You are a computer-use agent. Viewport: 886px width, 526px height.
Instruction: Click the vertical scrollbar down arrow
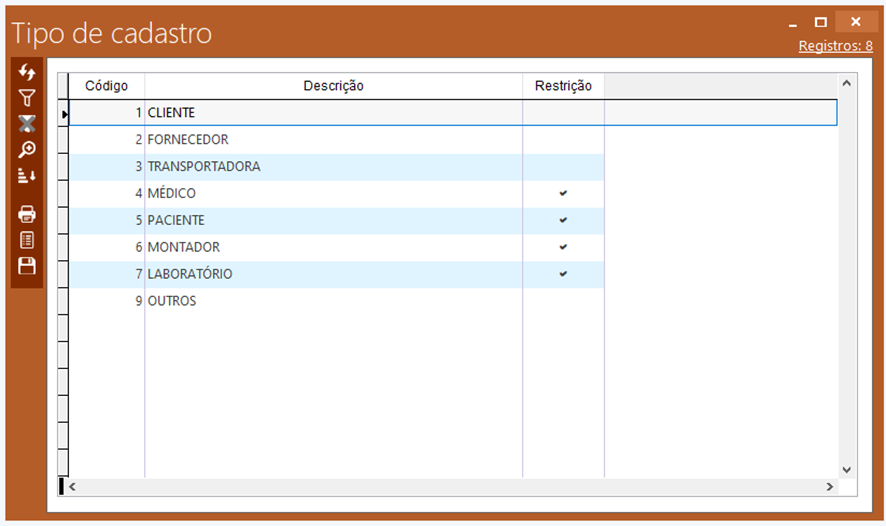[x=846, y=468]
